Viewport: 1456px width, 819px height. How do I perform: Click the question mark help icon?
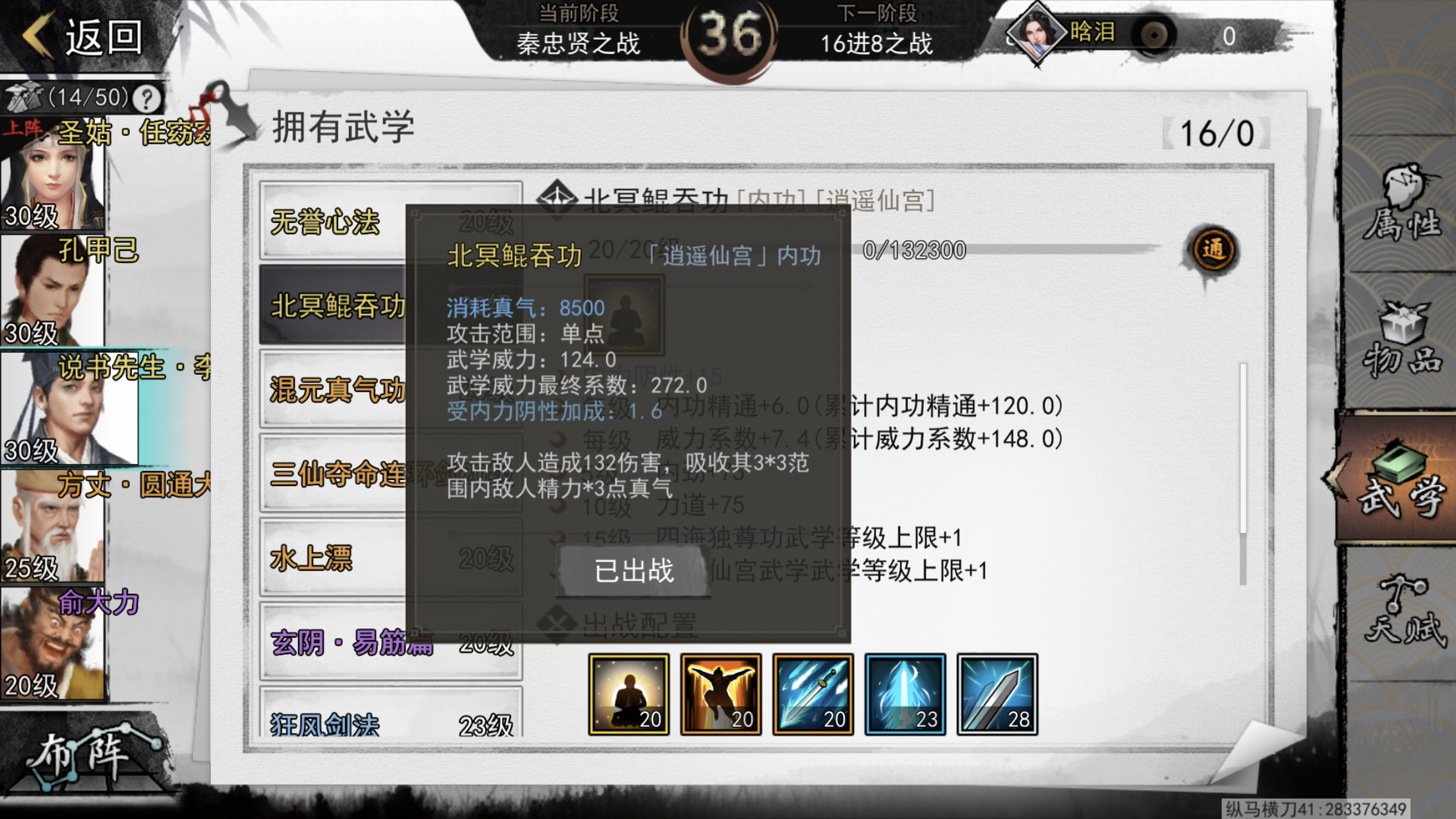[x=146, y=99]
